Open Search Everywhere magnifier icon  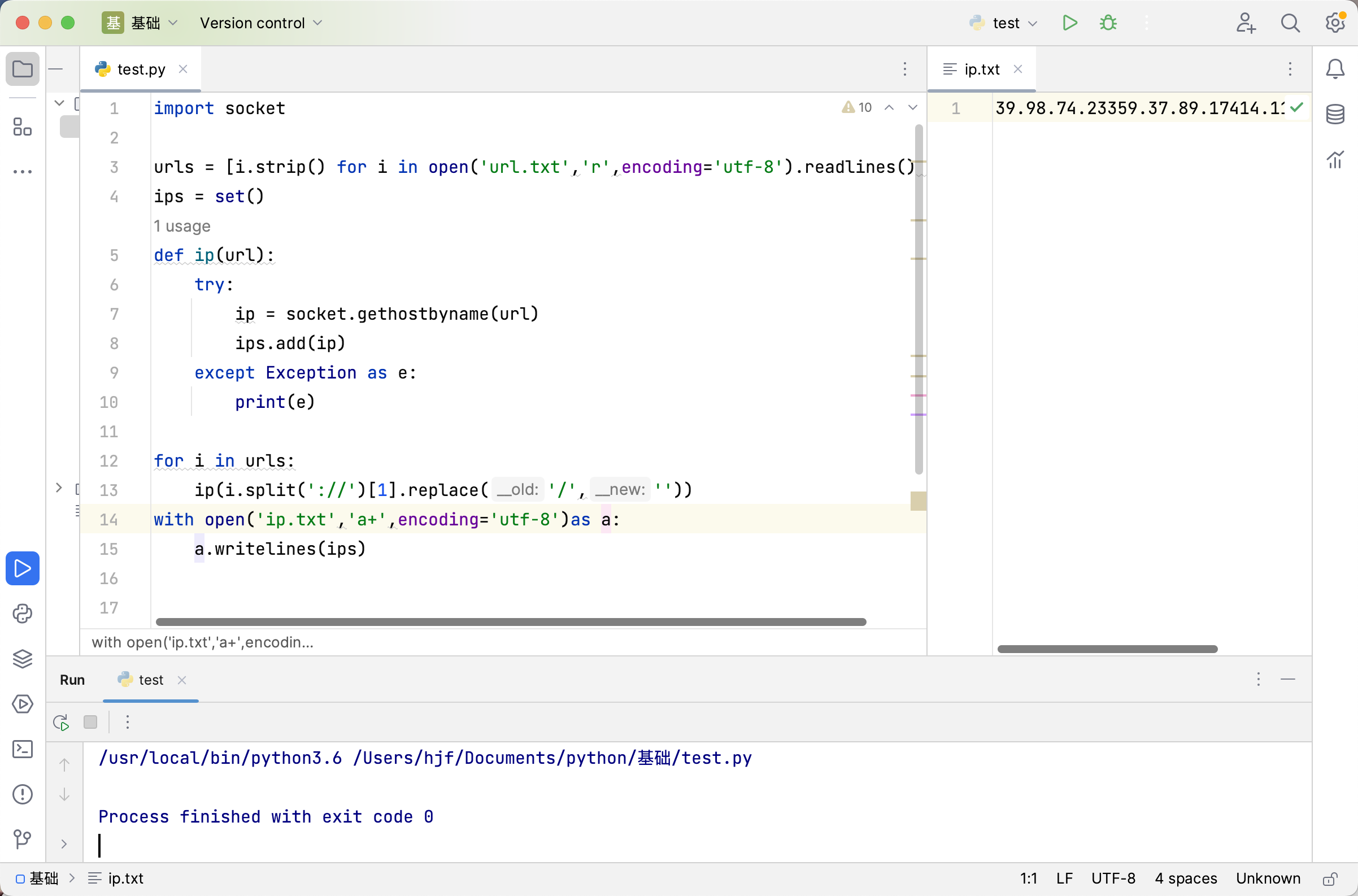(1291, 23)
